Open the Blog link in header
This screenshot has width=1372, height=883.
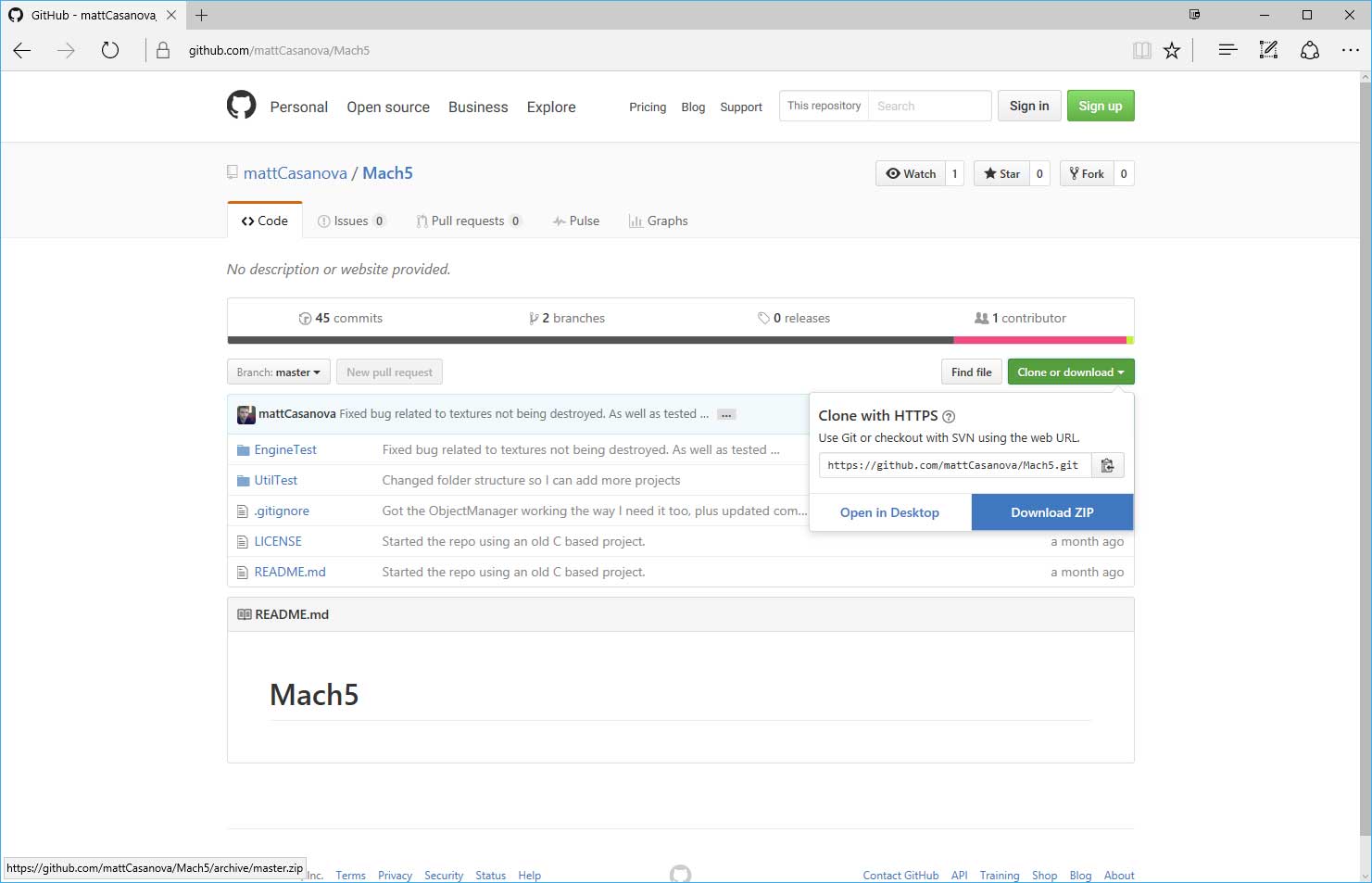point(693,107)
